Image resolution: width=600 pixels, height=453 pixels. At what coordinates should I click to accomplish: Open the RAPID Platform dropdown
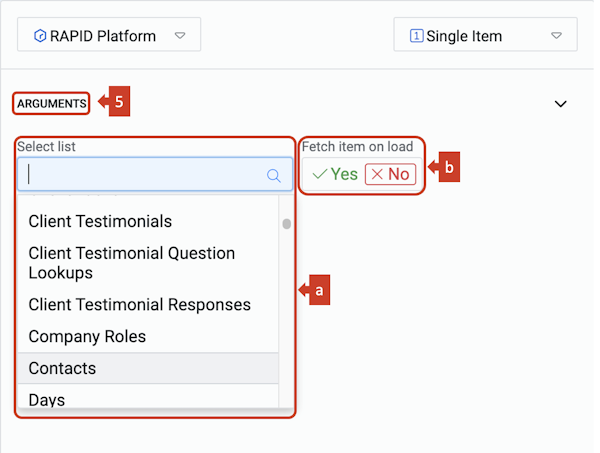pyautogui.click(x=109, y=34)
